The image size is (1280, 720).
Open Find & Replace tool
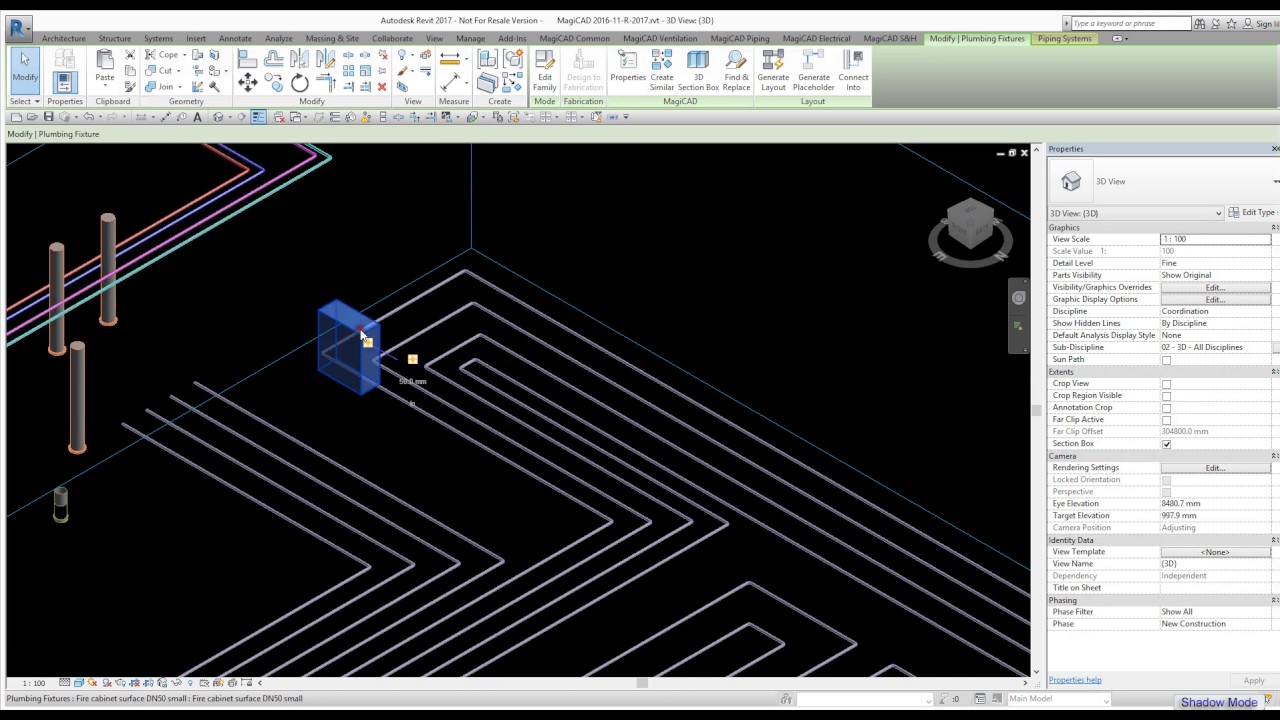tap(736, 70)
